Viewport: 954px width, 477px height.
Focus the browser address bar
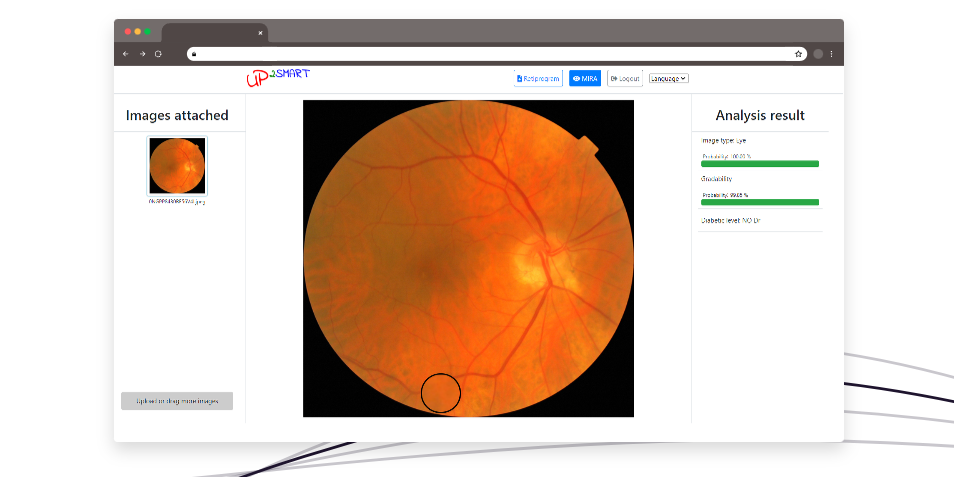[x=496, y=54]
